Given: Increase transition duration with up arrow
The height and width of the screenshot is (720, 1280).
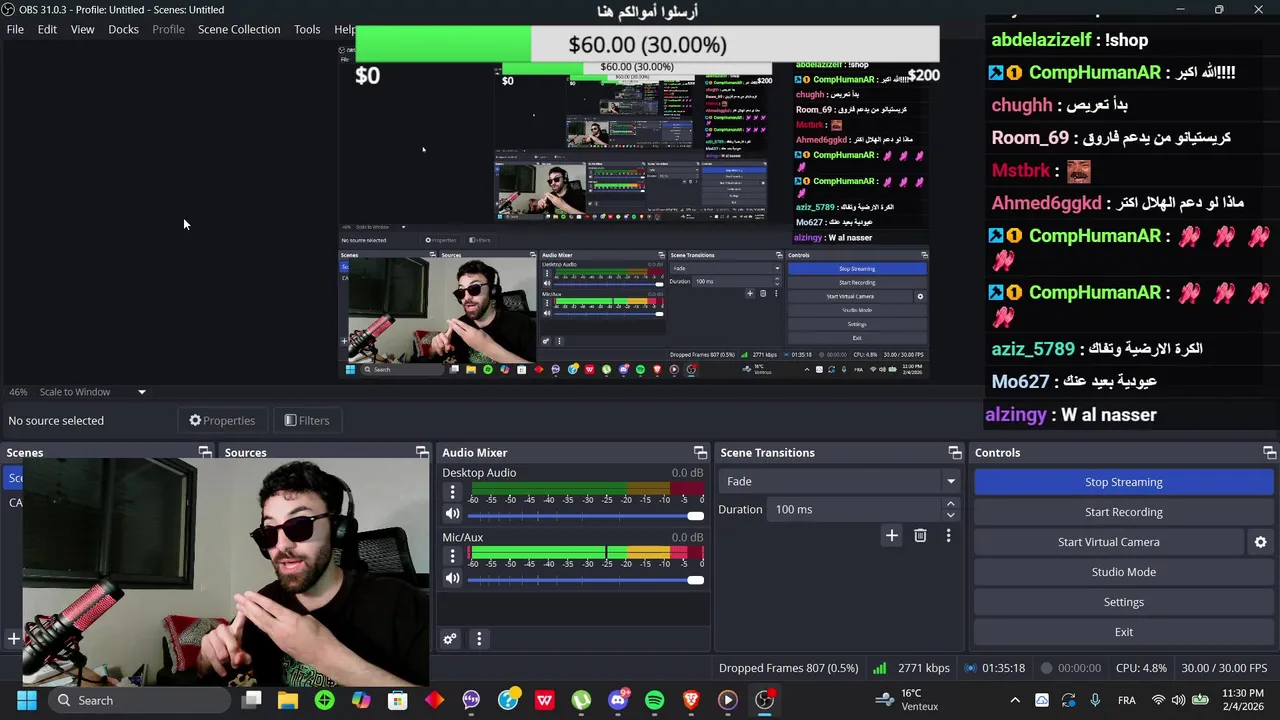Looking at the screenshot, I should click(x=951, y=504).
